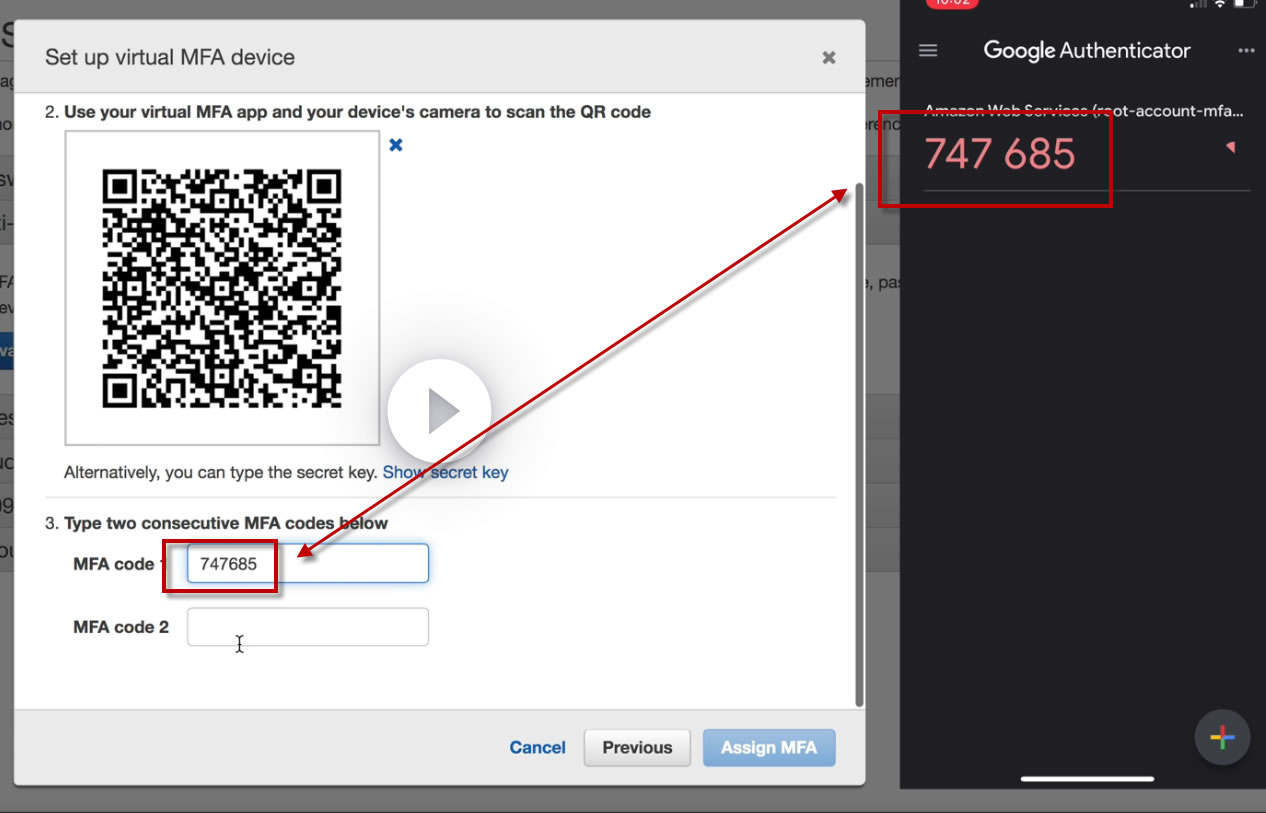Click the phone home indicator bar

(1087, 778)
